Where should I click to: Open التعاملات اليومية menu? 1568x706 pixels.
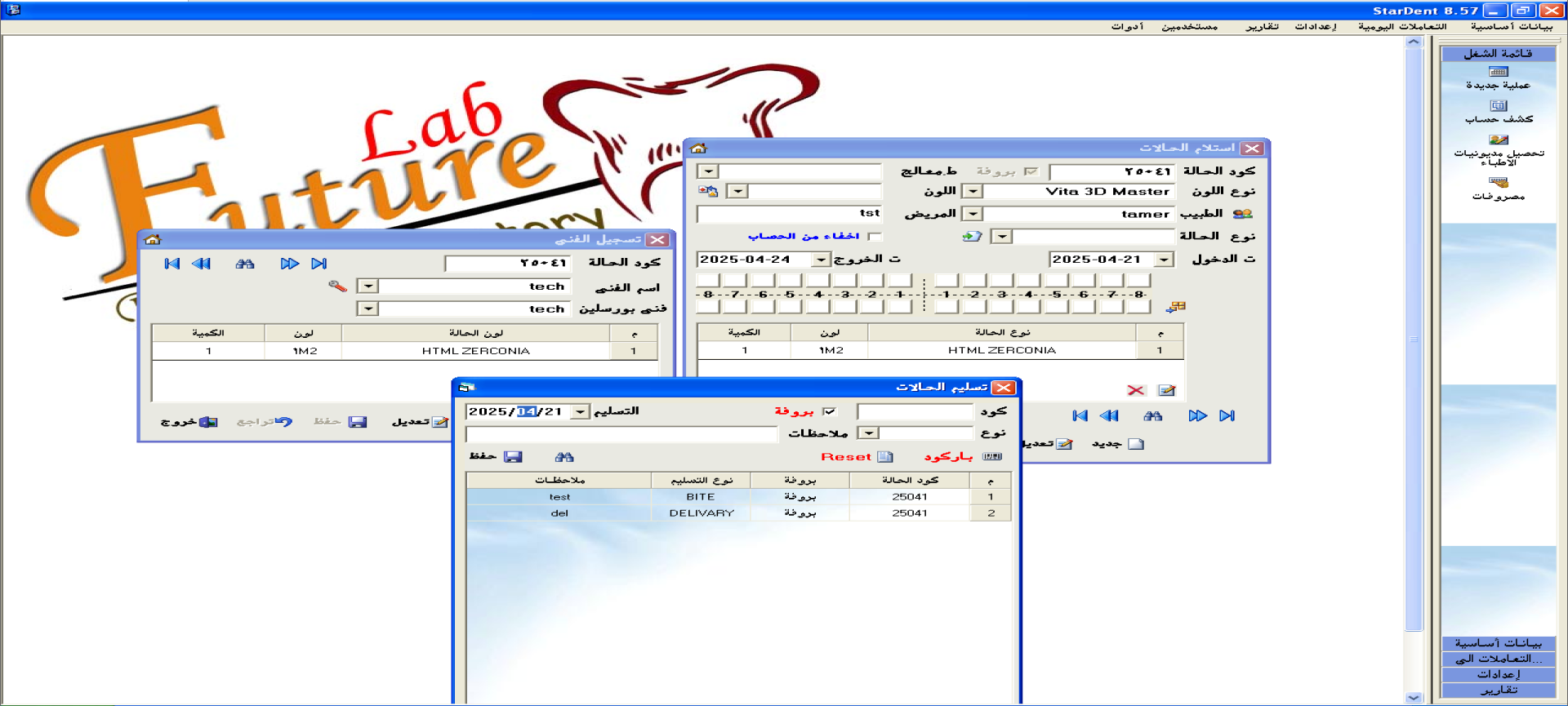(1402, 26)
